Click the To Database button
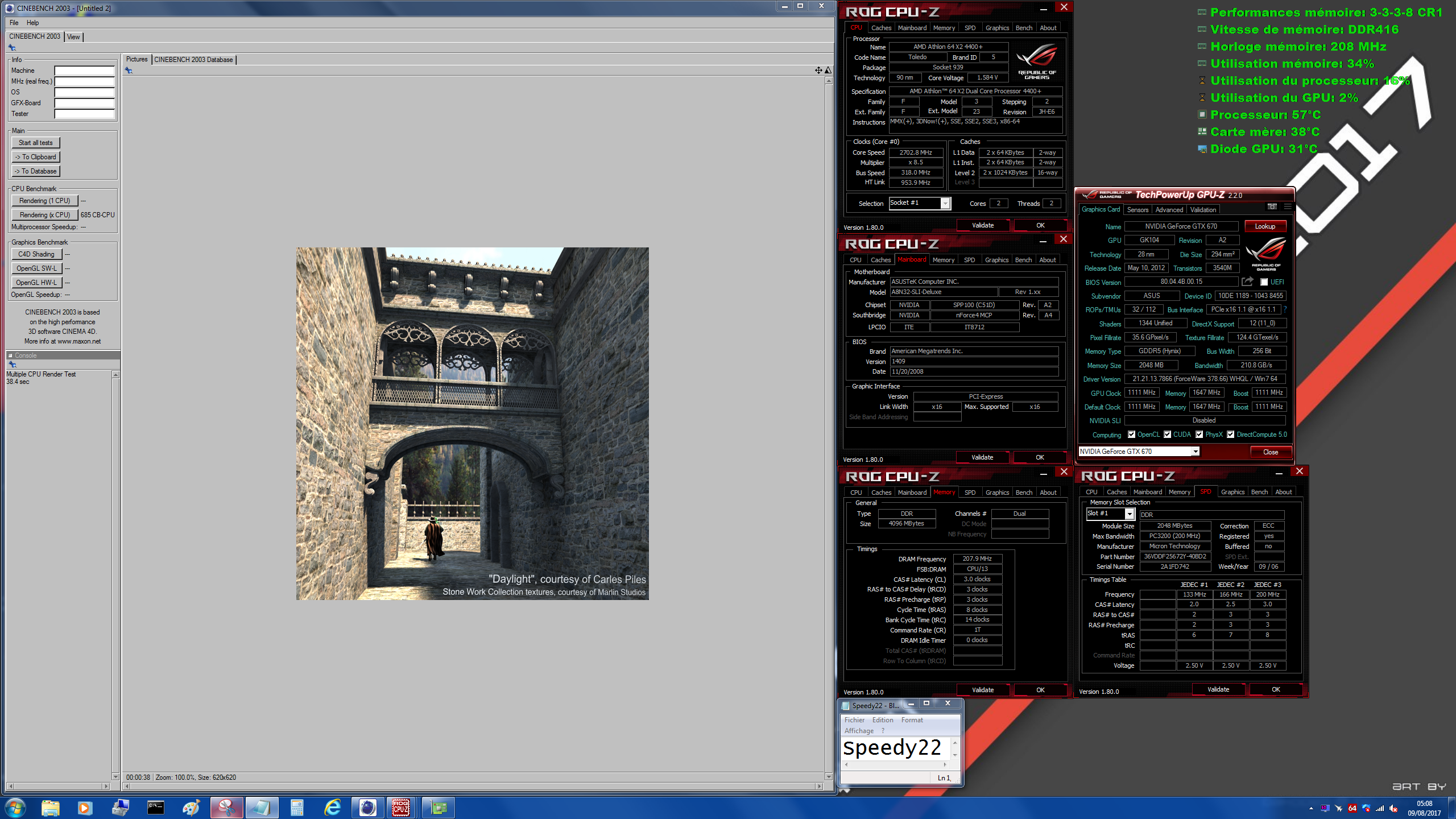Viewport: 1456px width, 819px height. [x=35, y=171]
